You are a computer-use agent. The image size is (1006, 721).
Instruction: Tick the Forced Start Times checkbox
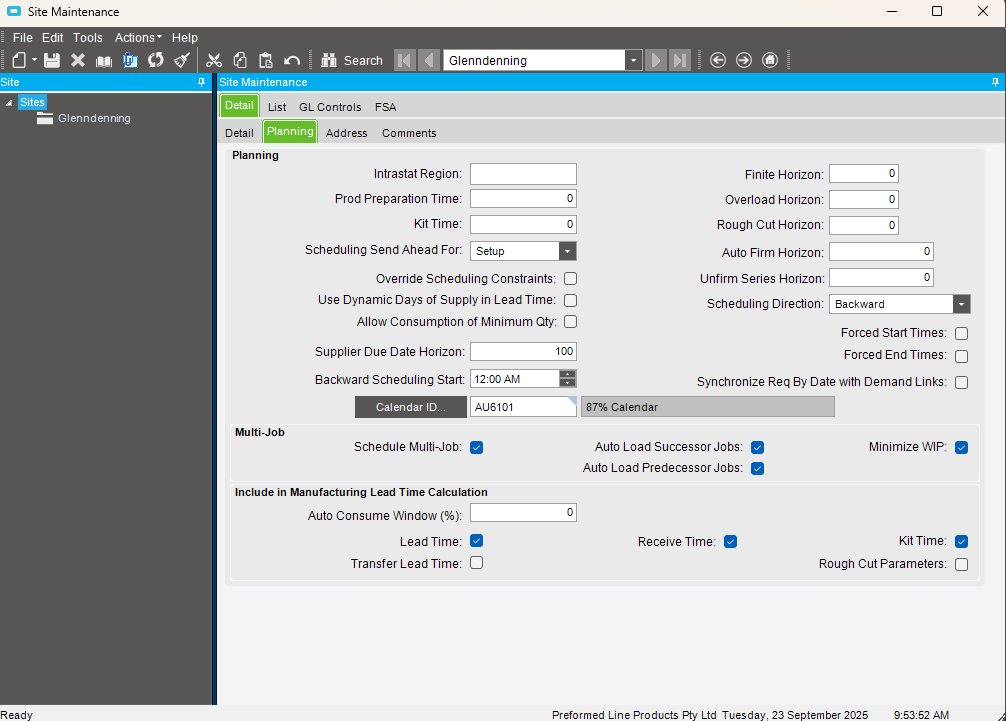pos(961,333)
